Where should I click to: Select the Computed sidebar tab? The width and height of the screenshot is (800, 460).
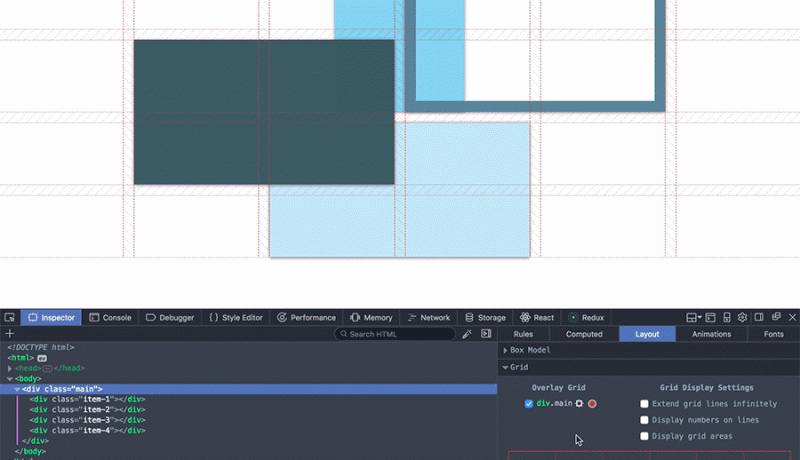584,334
